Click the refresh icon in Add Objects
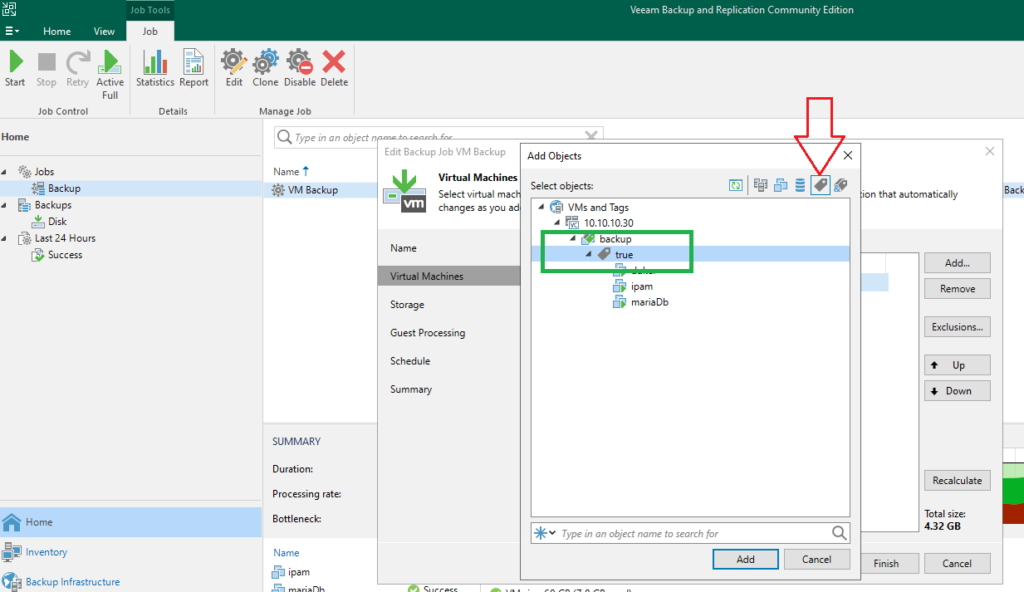 coord(735,186)
